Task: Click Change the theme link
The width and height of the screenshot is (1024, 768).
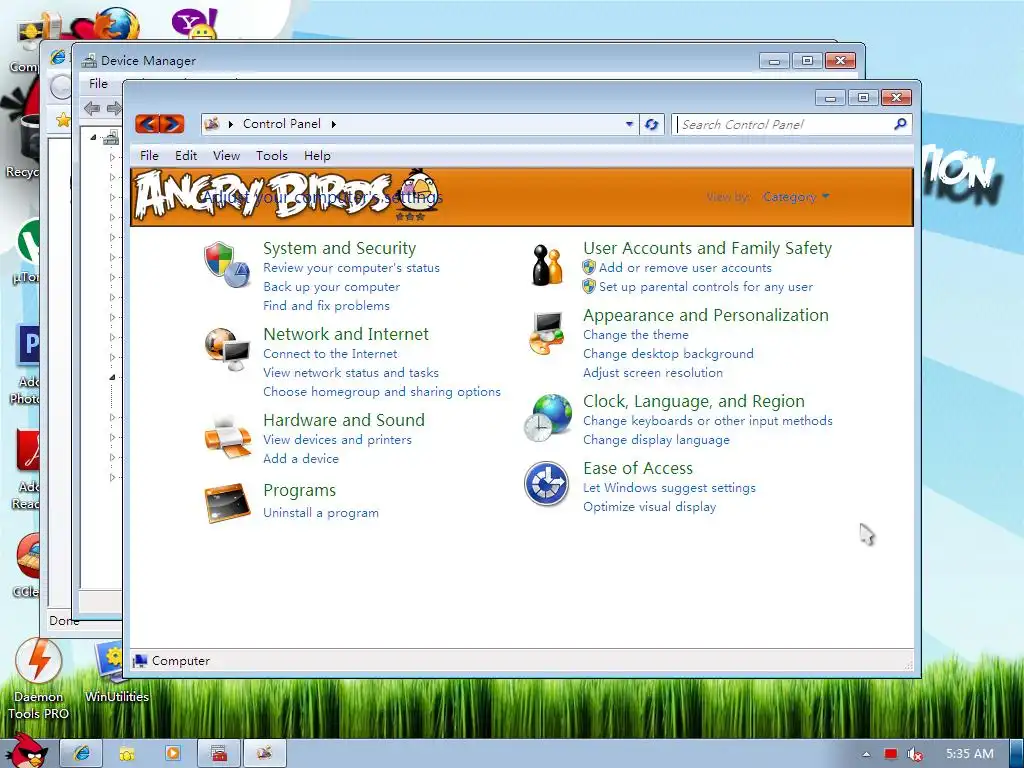Action: click(635, 334)
